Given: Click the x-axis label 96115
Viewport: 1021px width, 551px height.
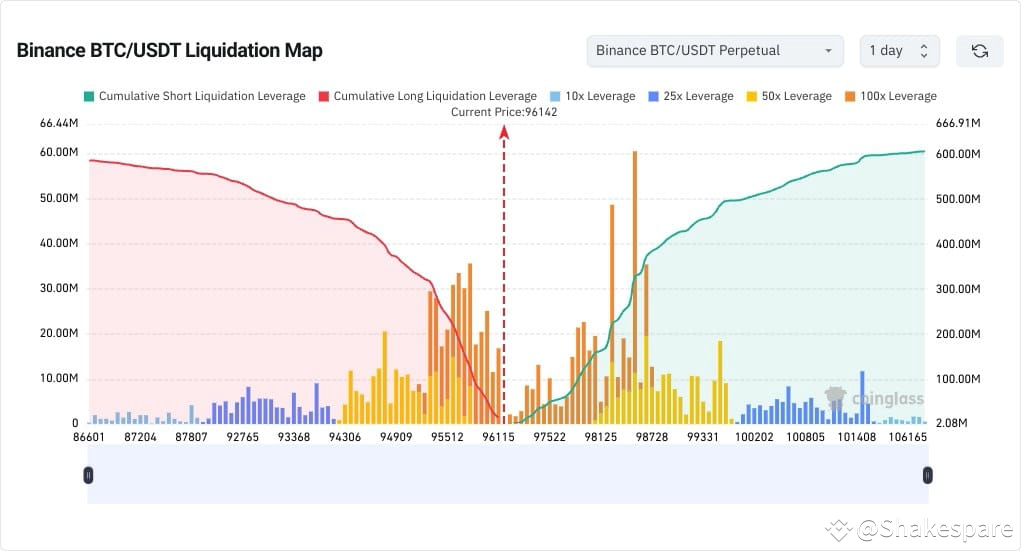Looking at the screenshot, I should tap(498, 437).
